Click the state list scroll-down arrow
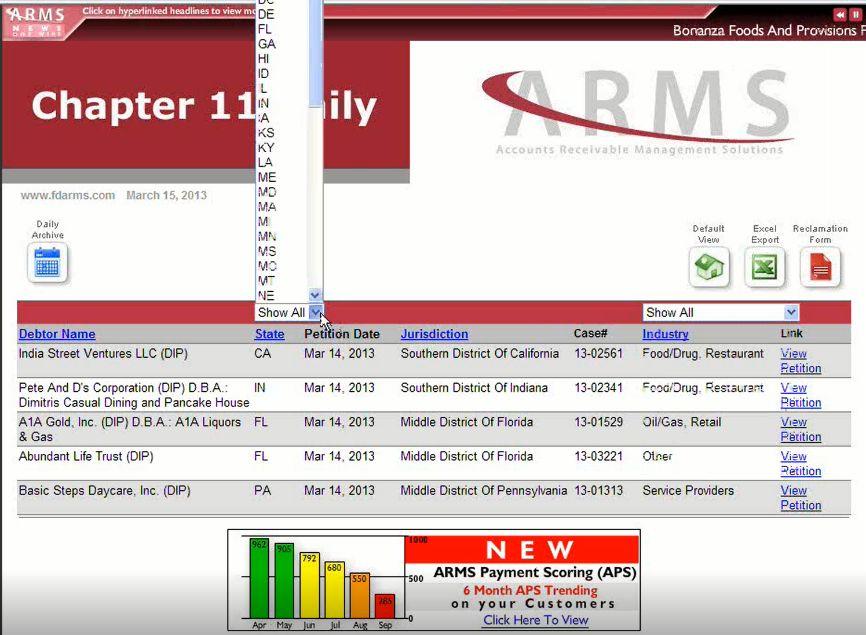The height and width of the screenshot is (635, 866). click(315, 295)
